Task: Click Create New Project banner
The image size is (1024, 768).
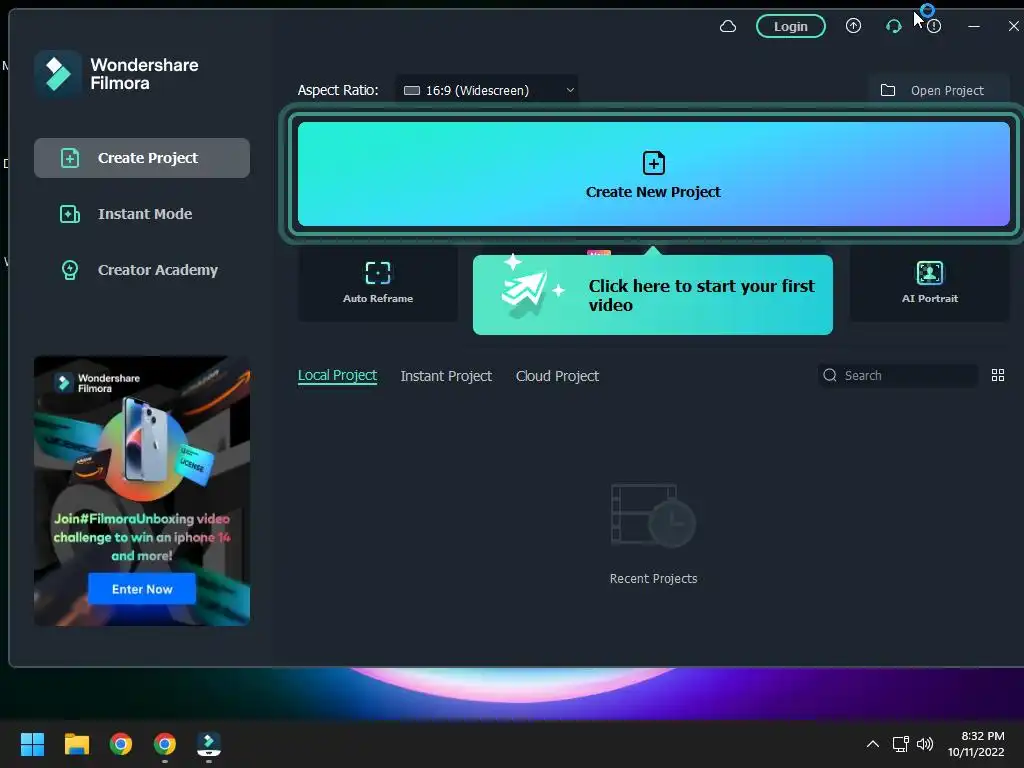Action: click(653, 174)
